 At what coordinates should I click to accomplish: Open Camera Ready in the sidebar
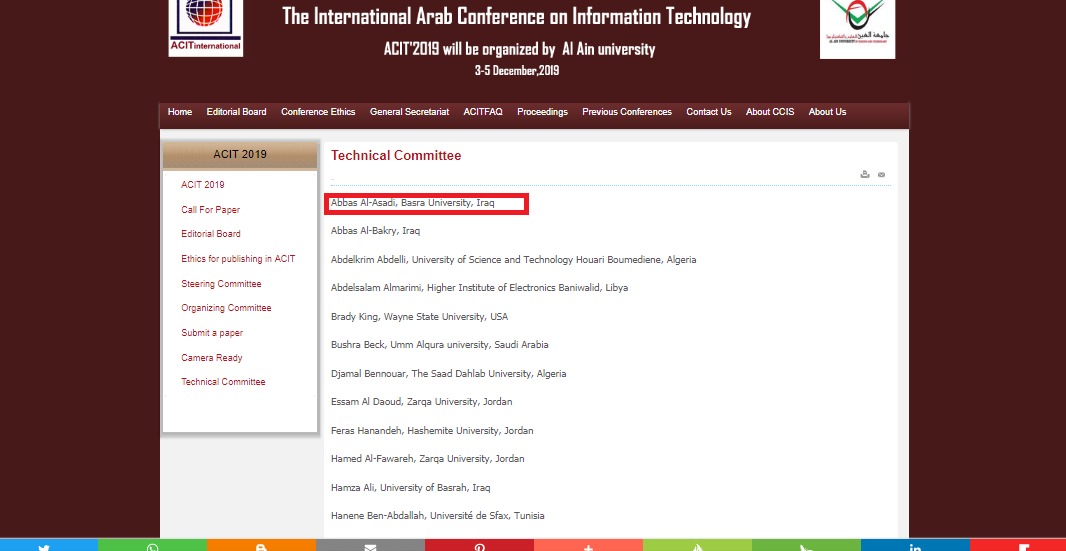(211, 358)
